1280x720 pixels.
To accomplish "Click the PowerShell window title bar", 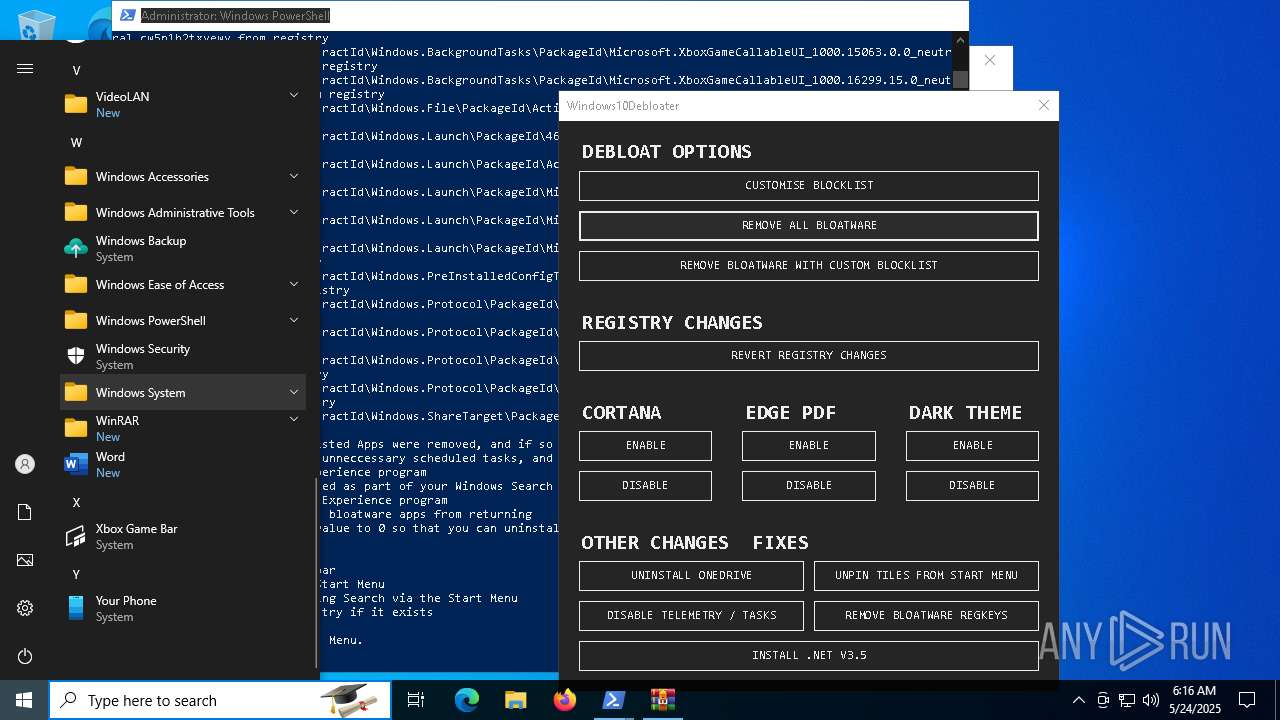I will 540,15.
